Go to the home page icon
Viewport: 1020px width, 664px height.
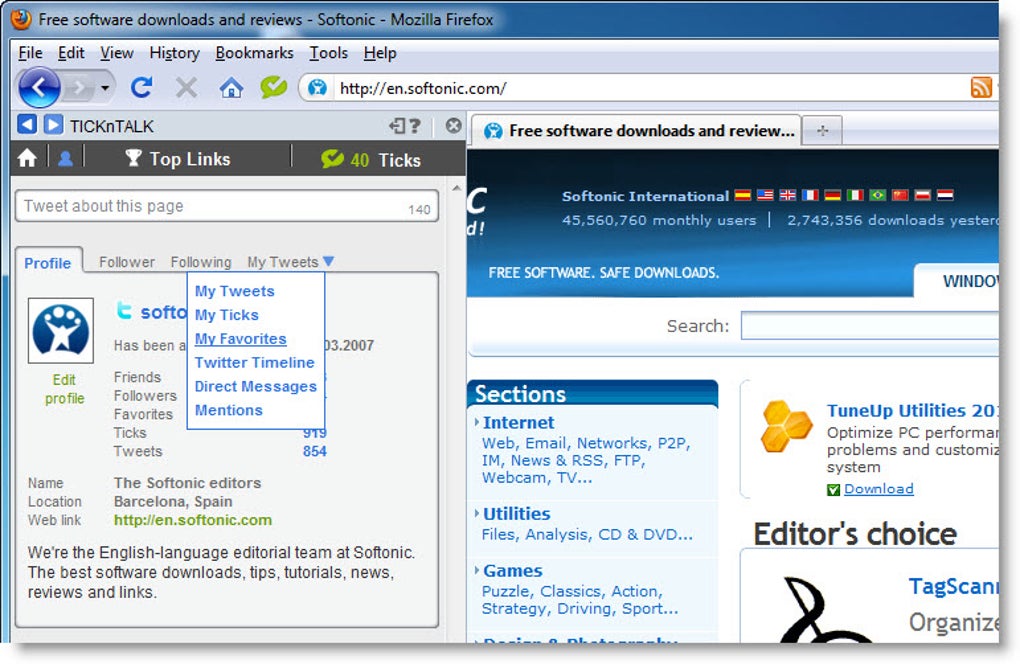click(x=230, y=87)
